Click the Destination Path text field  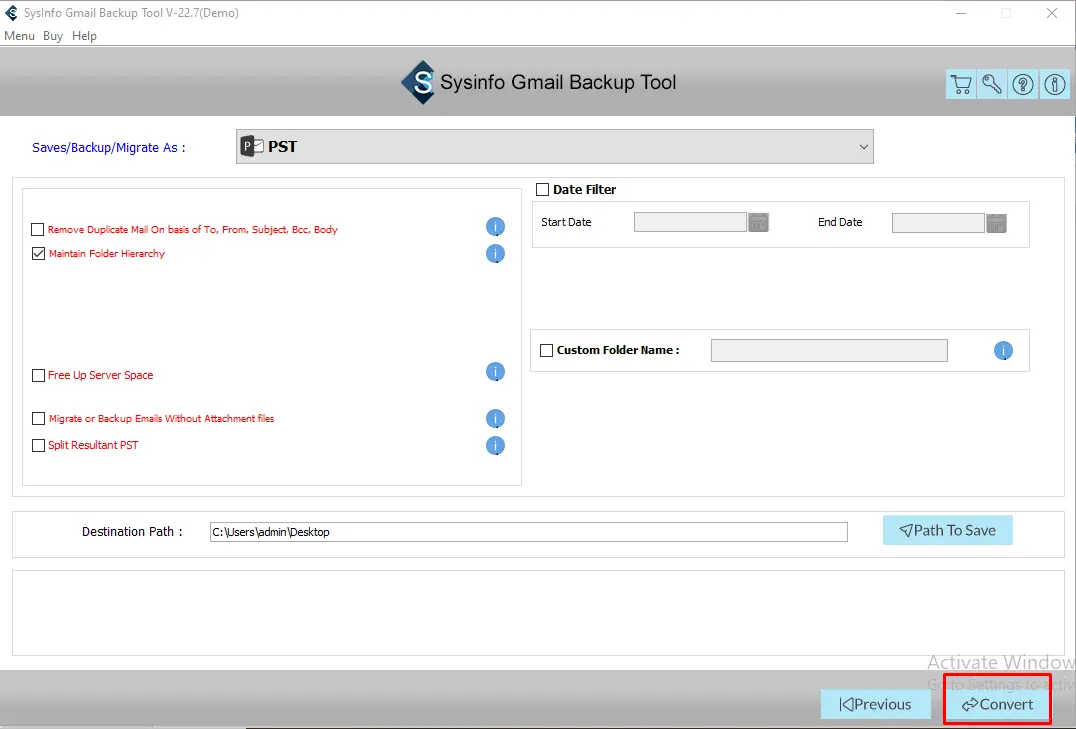tap(528, 532)
